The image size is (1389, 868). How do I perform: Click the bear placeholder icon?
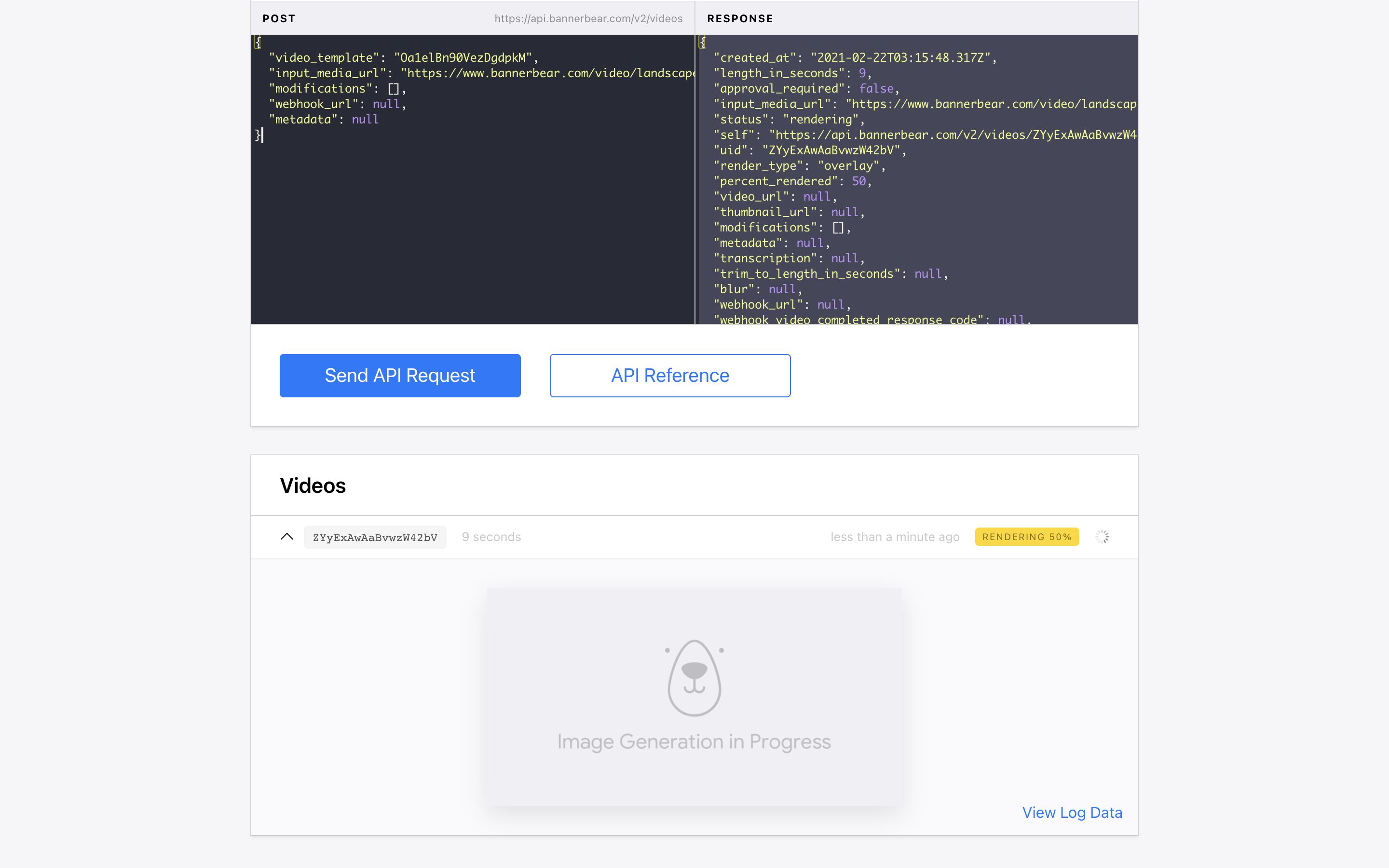click(x=694, y=678)
